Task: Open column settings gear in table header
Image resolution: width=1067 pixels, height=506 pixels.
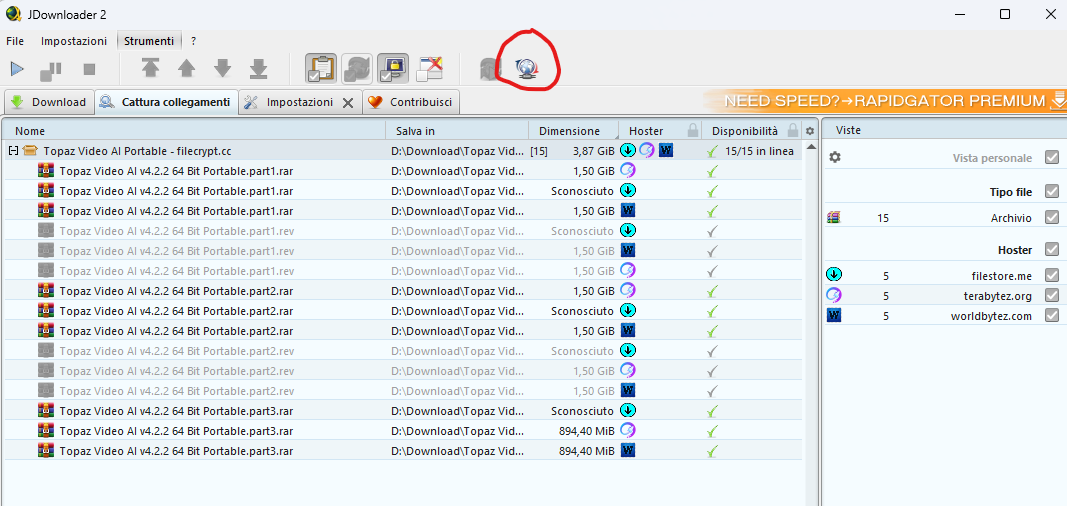Action: tap(810, 131)
